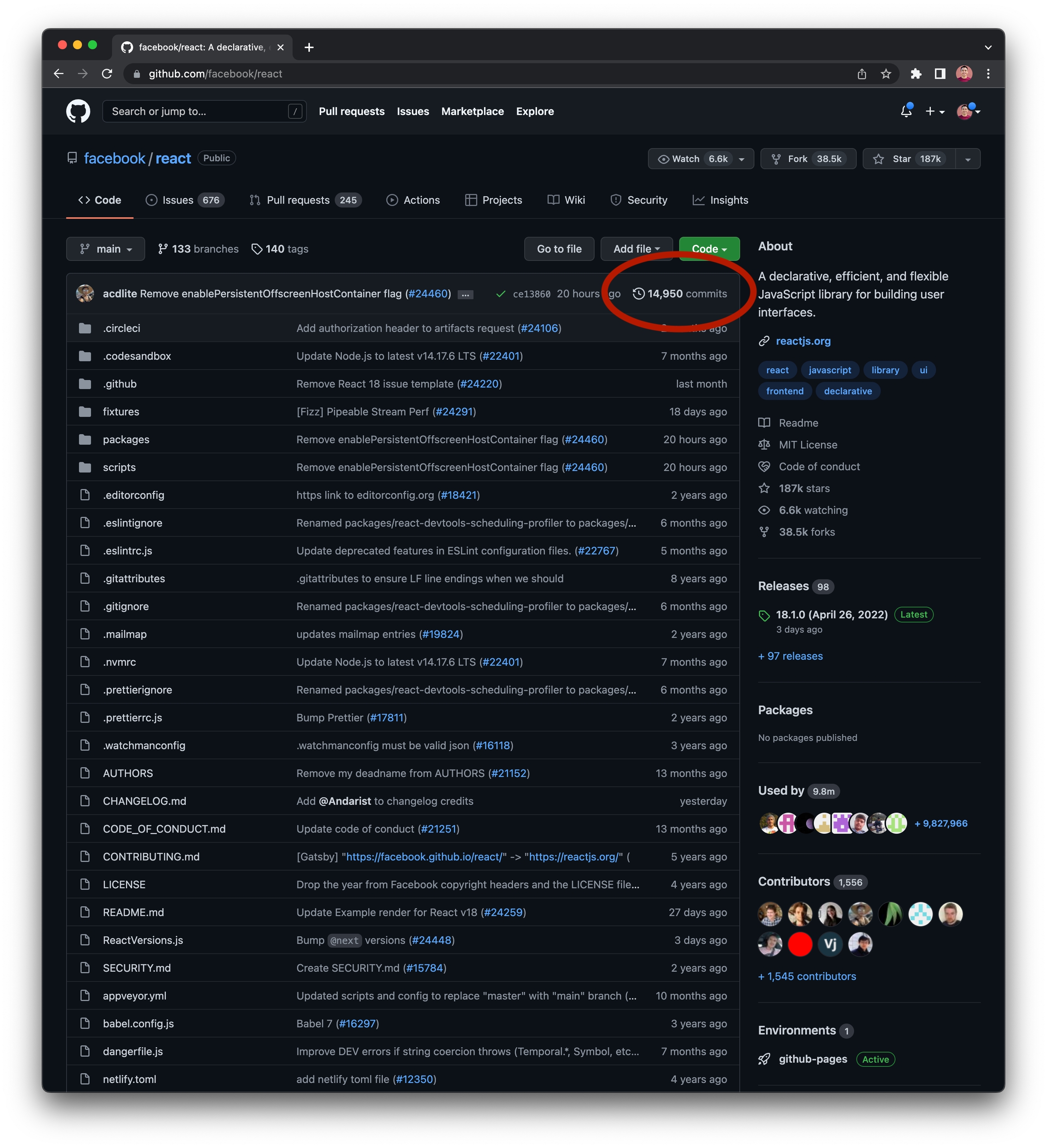Click the browser address bar URL
Viewport: 1047px width, 1148px height.
tap(215, 74)
